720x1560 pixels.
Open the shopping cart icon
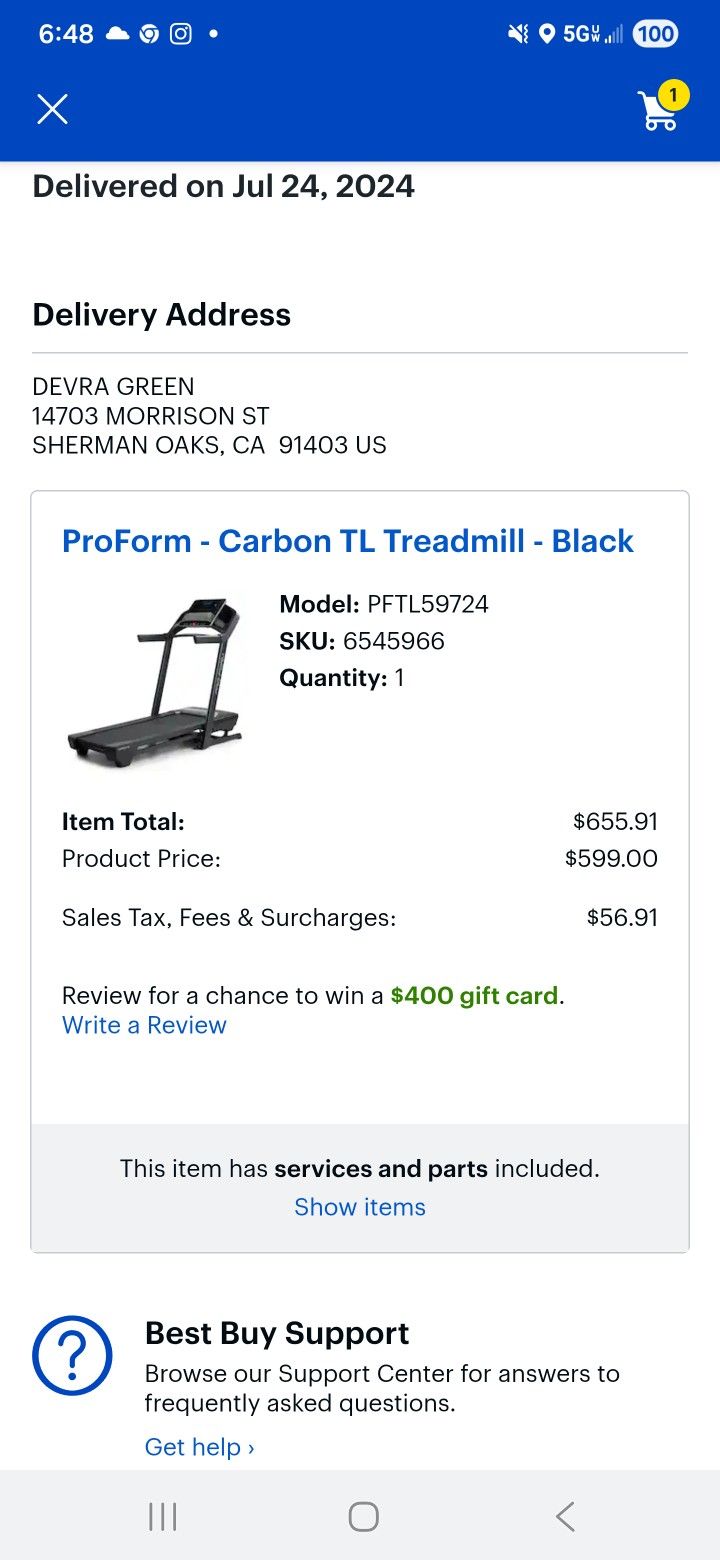coord(658,110)
